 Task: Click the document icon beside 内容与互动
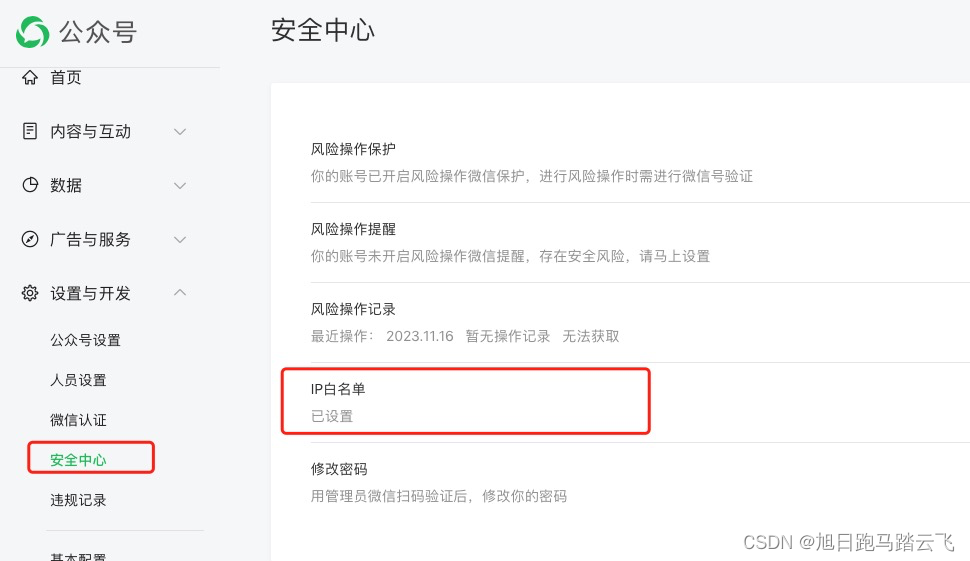[30, 131]
